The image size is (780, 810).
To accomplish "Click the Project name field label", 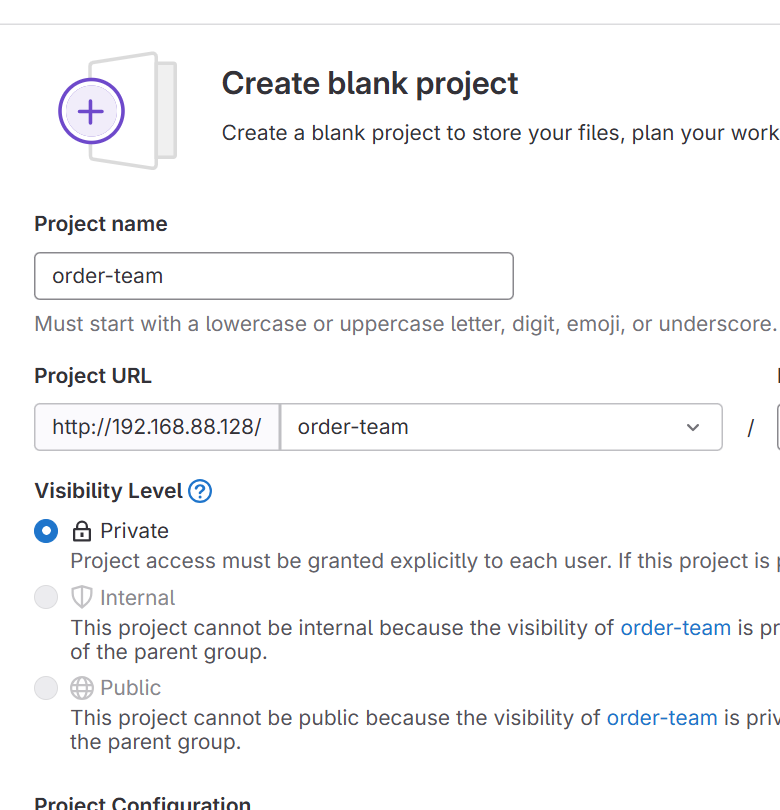I will (x=101, y=224).
